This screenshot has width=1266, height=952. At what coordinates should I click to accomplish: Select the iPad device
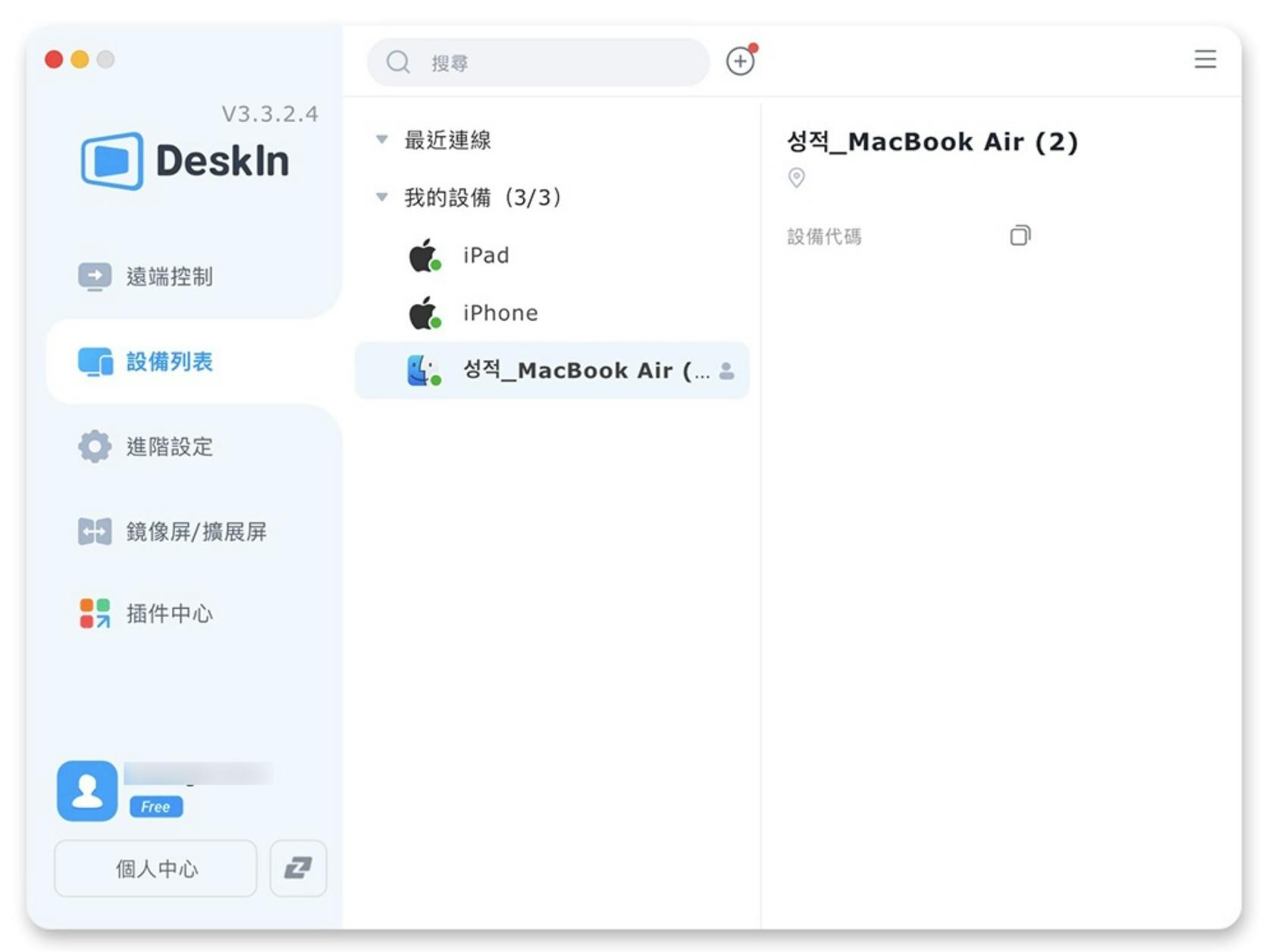pyautogui.click(x=552, y=255)
